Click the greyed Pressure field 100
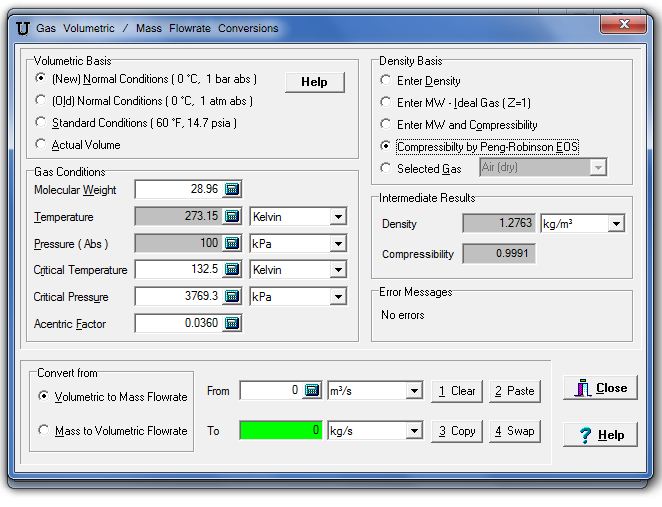Image resolution: width=662 pixels, height=507 pixels. pos(179,243)
